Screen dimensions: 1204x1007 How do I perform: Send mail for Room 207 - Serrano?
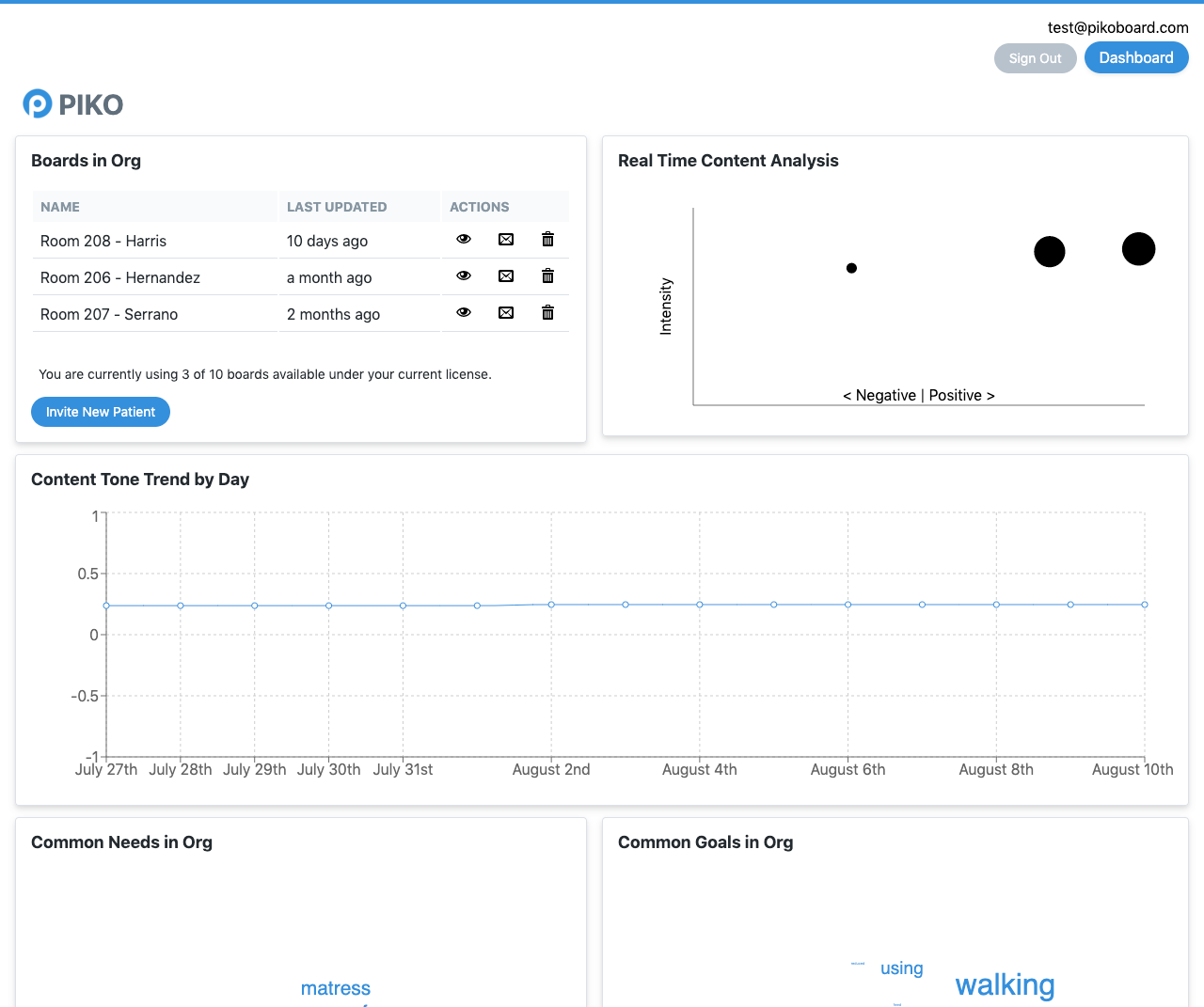[506, 313]
